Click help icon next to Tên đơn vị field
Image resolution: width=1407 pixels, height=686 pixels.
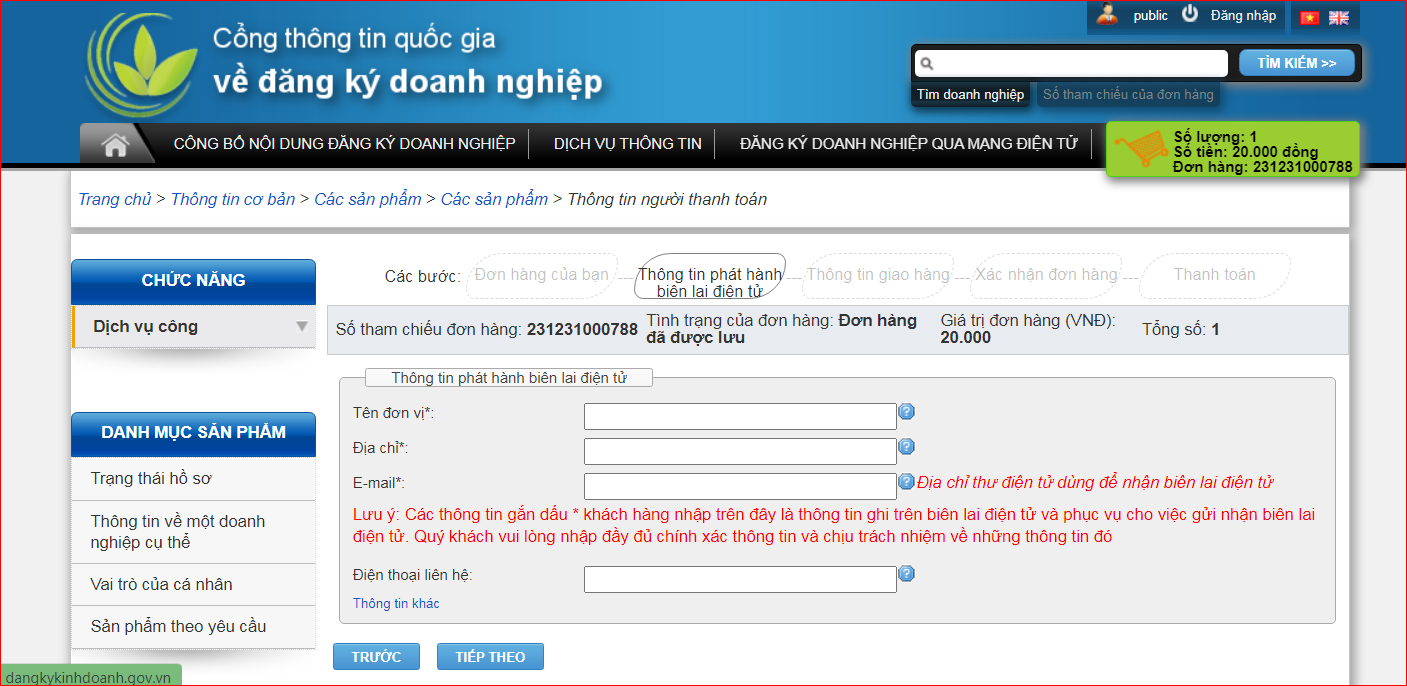click(906, 412)
